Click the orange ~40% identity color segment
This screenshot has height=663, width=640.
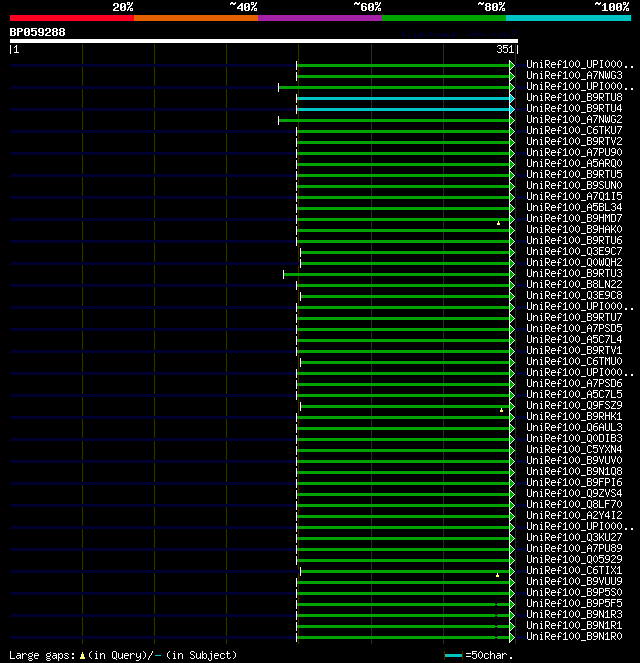point(196,18)
